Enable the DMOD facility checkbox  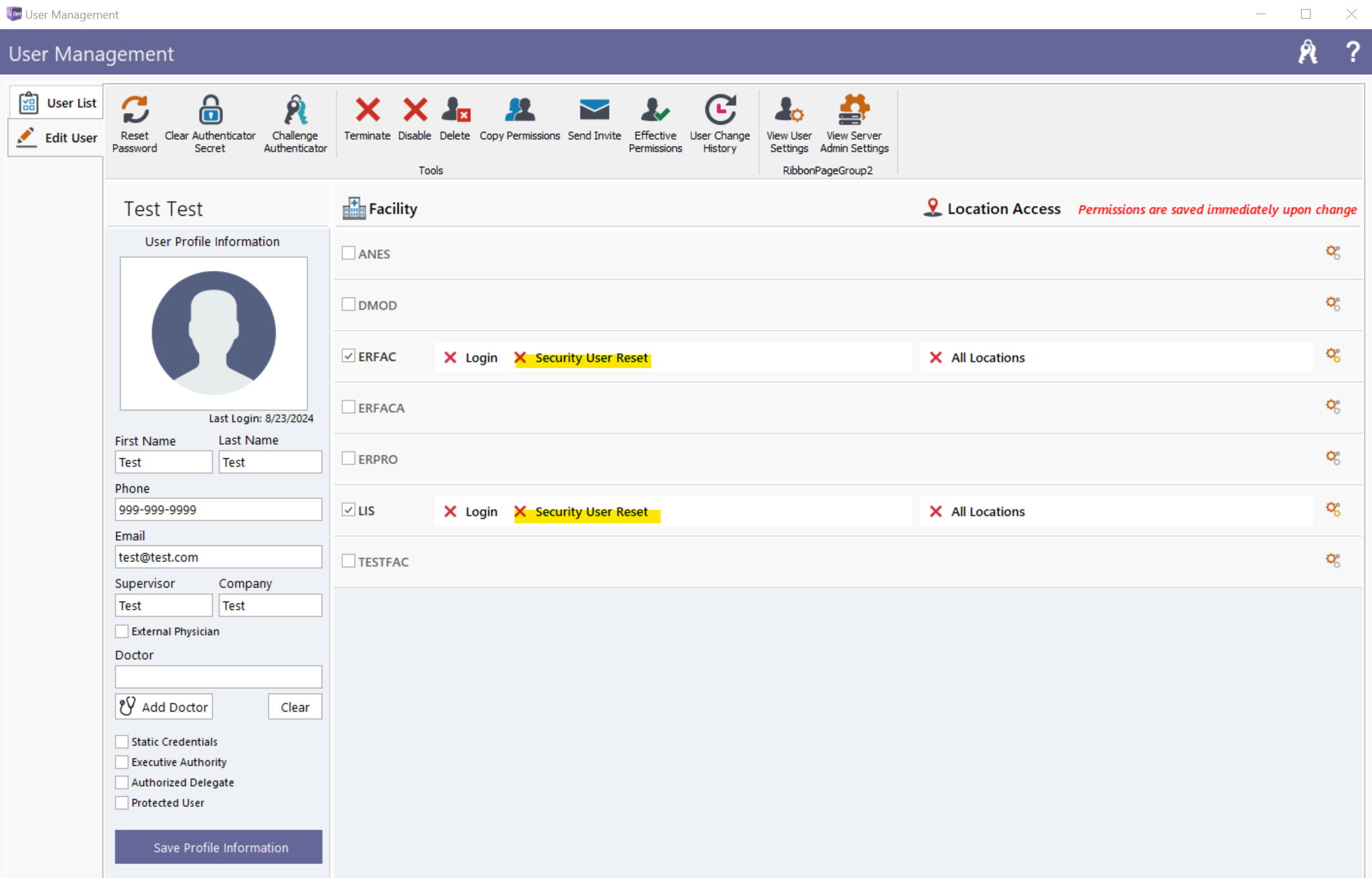coord(348,304)
